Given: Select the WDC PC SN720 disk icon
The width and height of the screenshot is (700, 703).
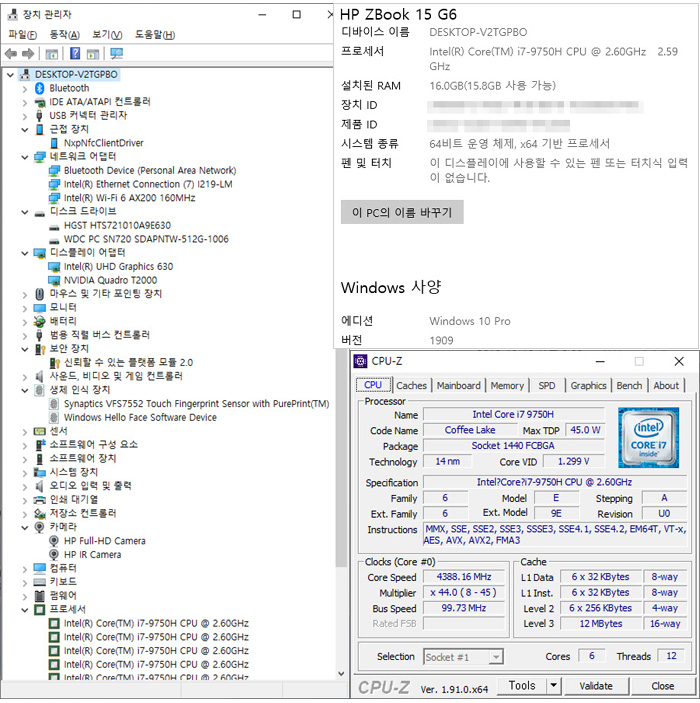Looking at the screenshot, I should (54, 241).
